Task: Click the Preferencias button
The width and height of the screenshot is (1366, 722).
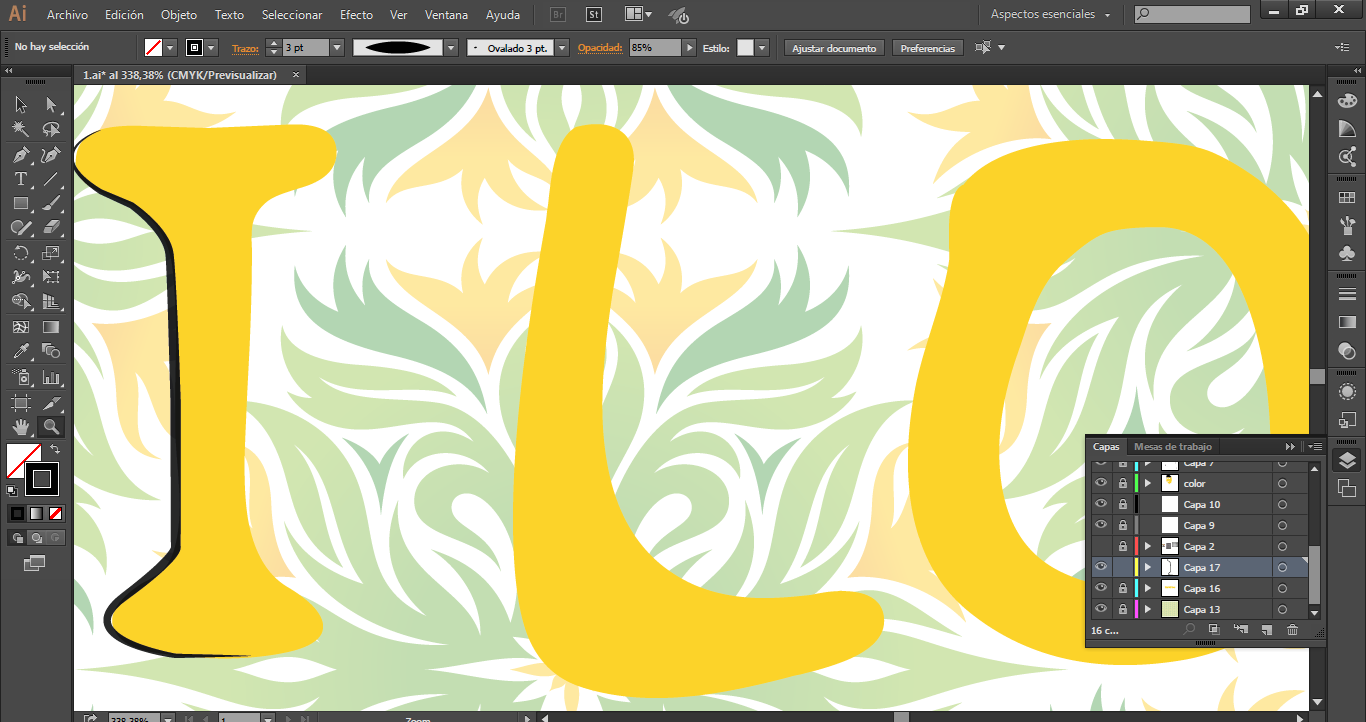Action: click(927, 48)
